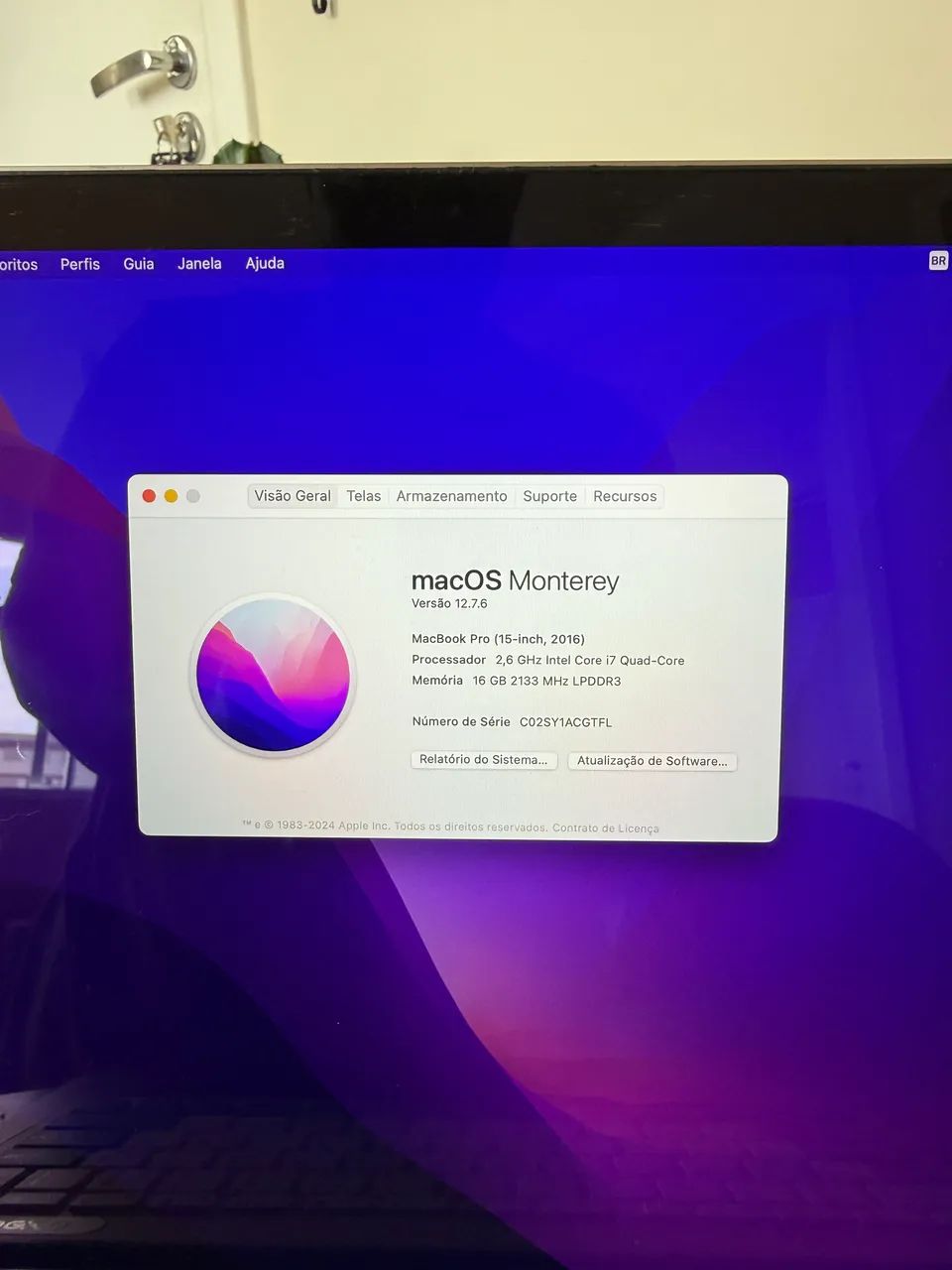Click the macOS Monterey logo image
This screenshot has width=952, height=1270.
coord(273,674)
